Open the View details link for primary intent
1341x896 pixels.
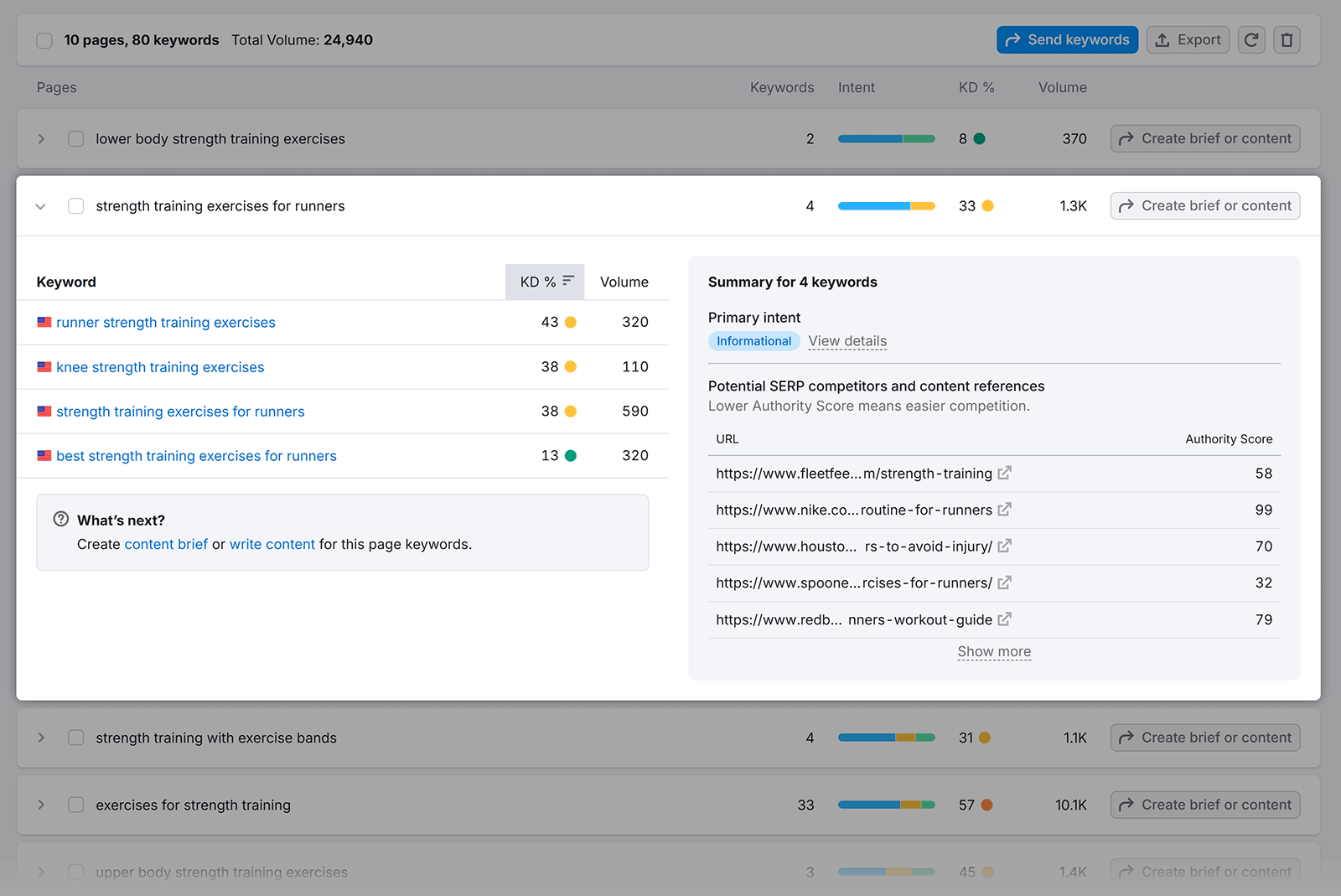847,341
